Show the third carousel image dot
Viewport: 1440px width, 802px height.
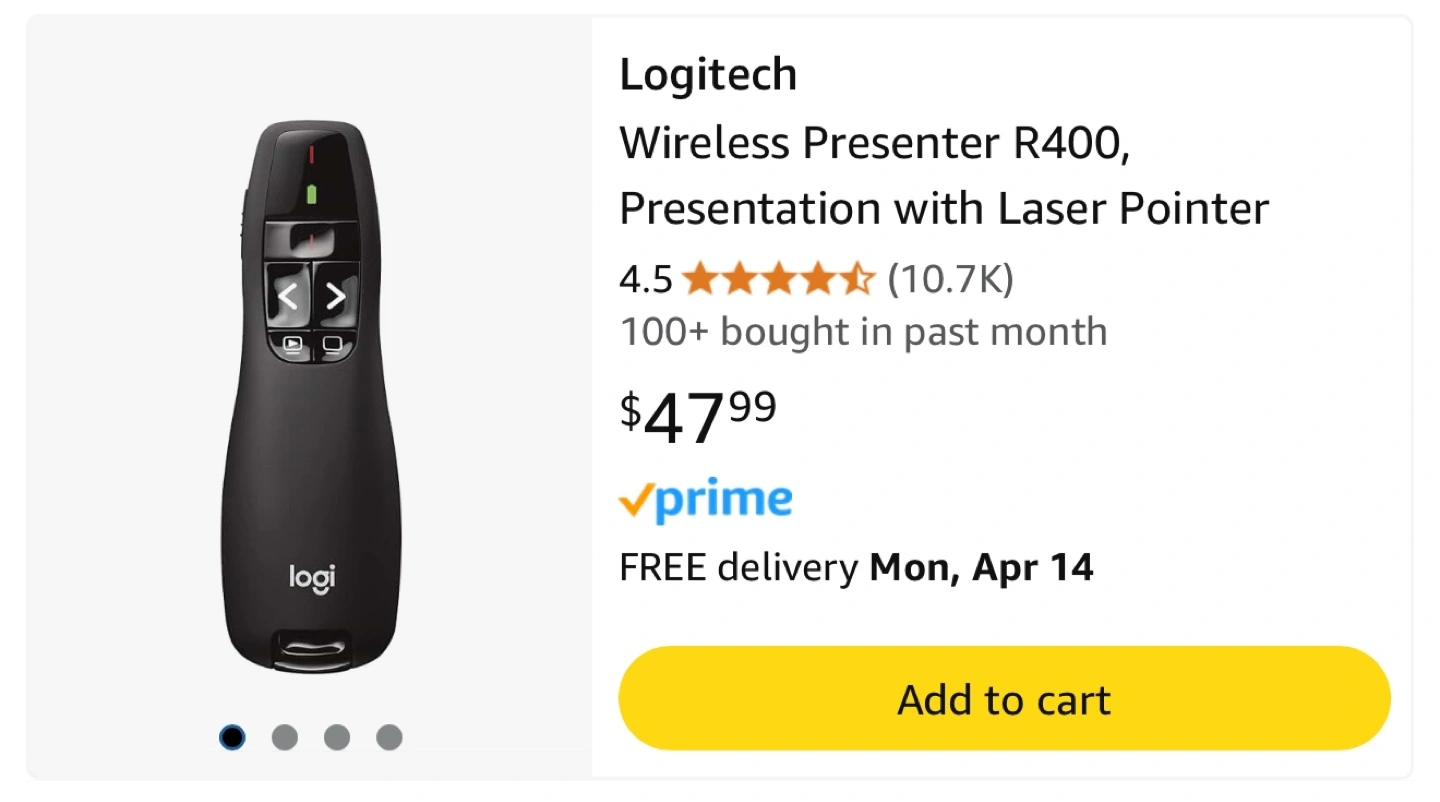click(x=337, y=738)
